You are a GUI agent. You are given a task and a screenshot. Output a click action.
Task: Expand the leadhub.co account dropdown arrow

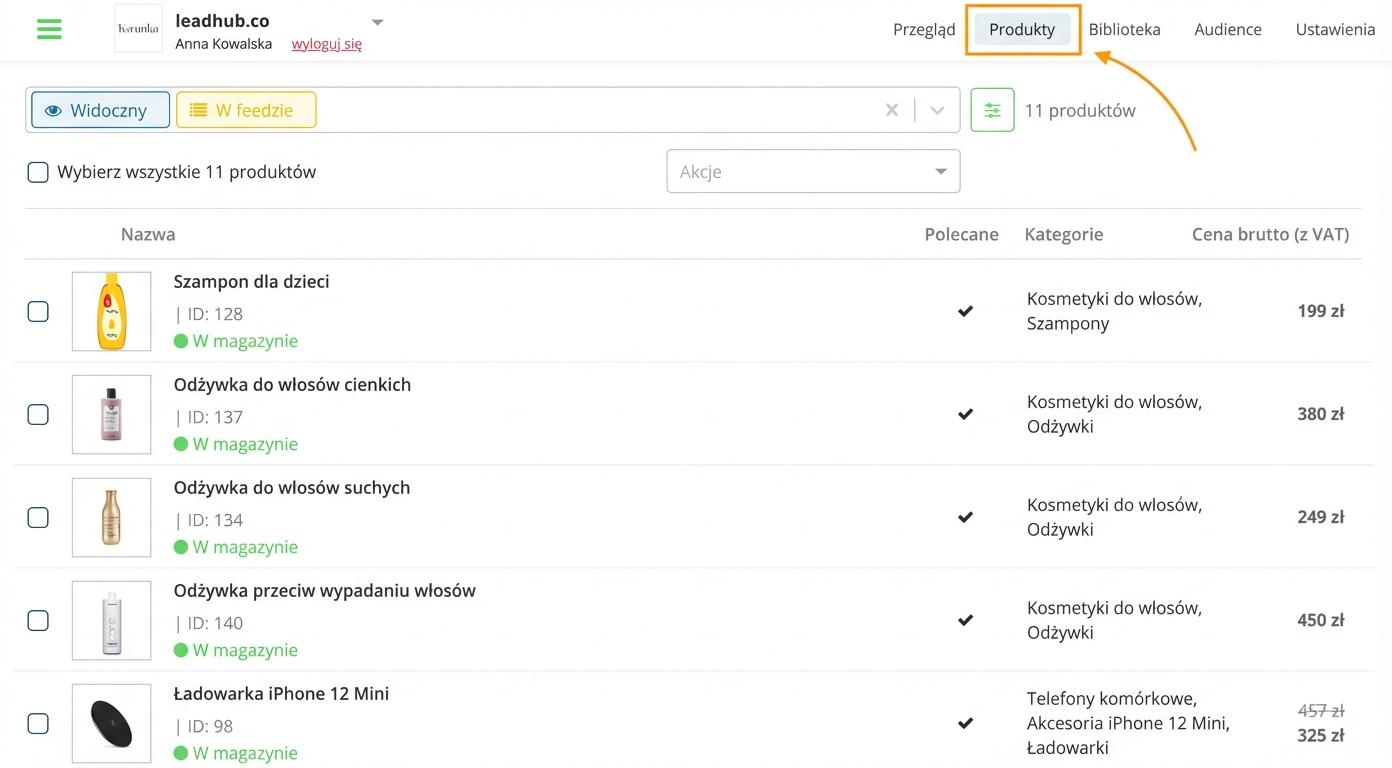(x=377, y=22)
